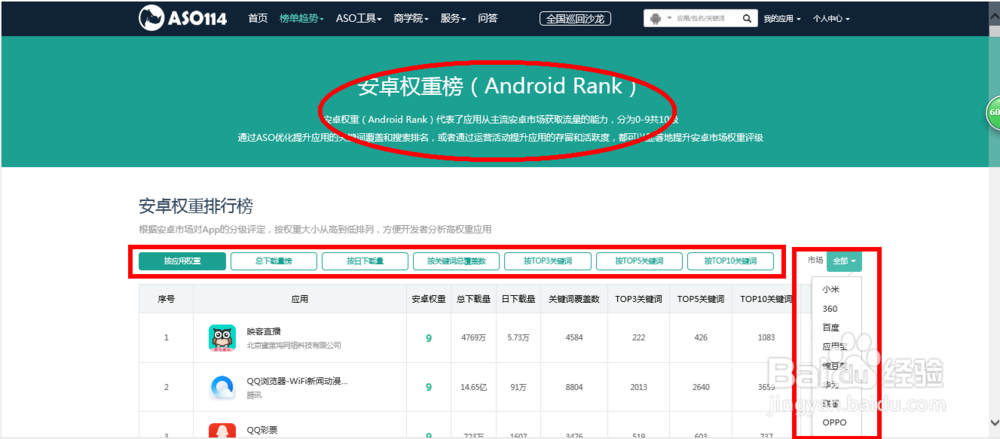Select the 按TOP10关键词 tab
1000x439 pixels.
[730, 261]
